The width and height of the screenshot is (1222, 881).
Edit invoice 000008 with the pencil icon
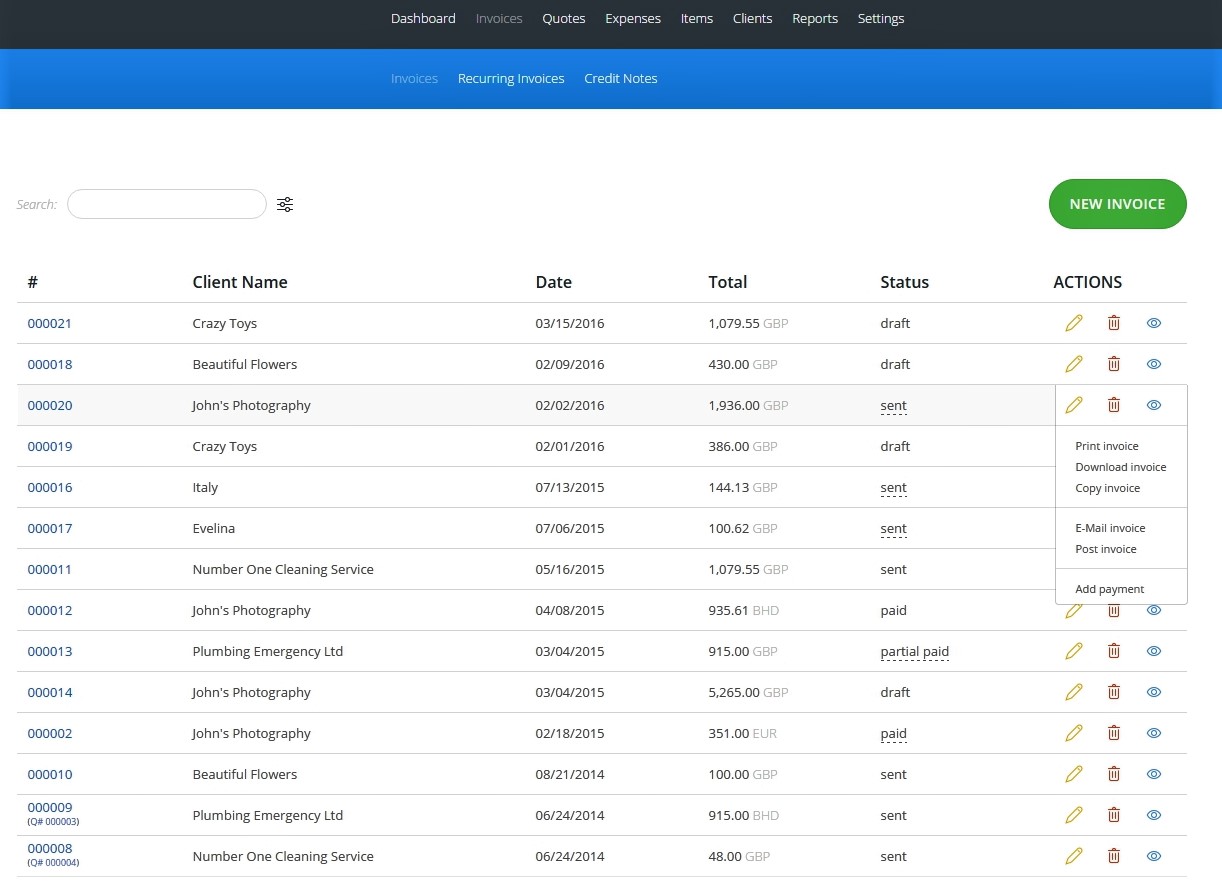click(1074, 856)
